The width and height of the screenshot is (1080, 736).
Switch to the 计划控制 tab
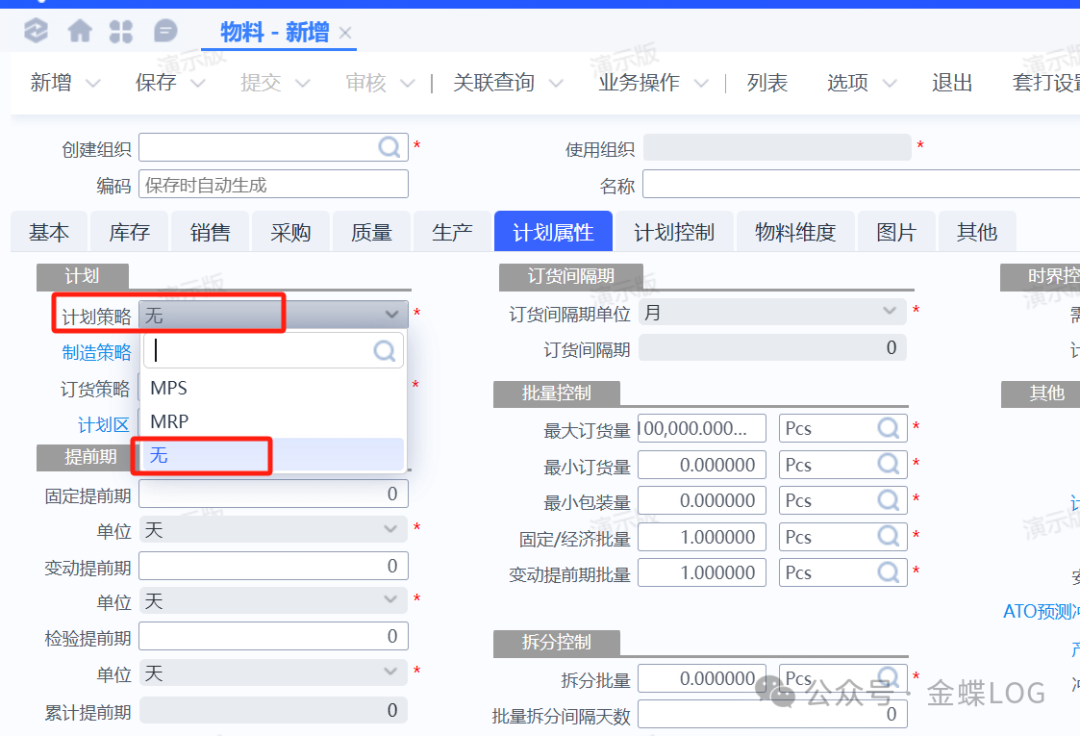[x=674, y=233]
